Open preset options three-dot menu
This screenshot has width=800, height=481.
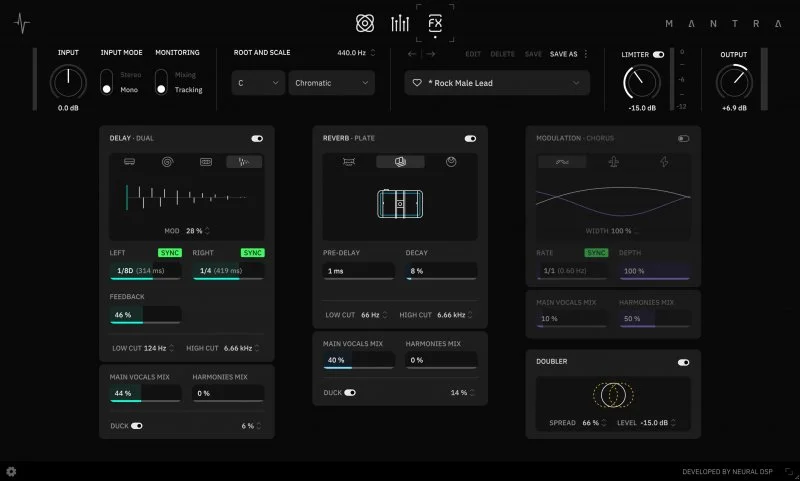[x=586, y=54]
